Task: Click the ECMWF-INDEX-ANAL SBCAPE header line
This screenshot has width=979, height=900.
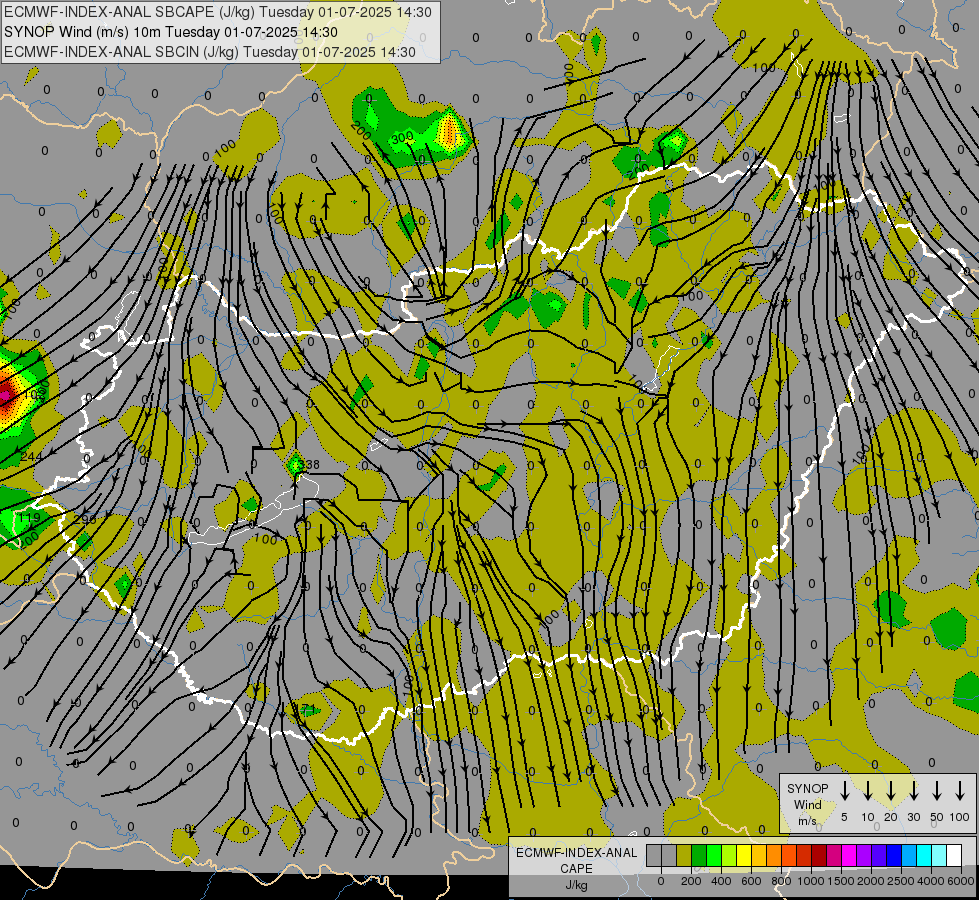Action: (217, 12)
